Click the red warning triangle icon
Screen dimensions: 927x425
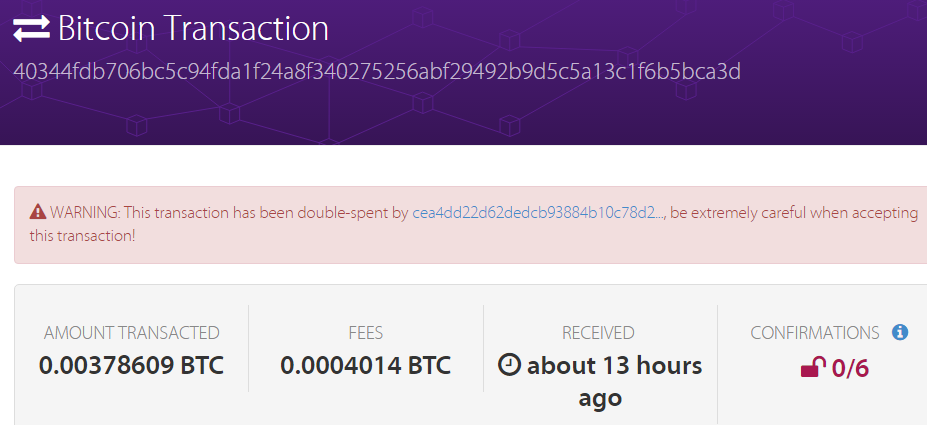pyautogui.click(x=38, y=212)
